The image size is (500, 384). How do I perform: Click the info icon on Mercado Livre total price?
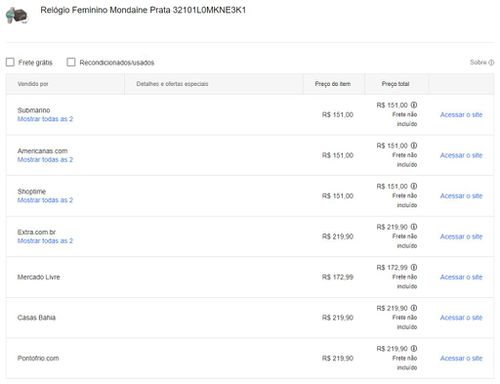coord(414,268)
